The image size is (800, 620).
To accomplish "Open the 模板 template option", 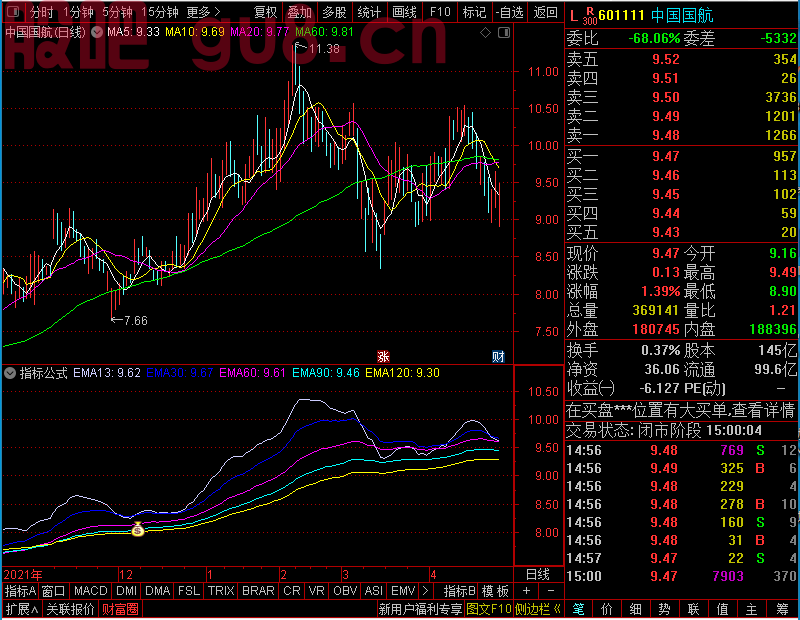I will (x=495, y=591).
